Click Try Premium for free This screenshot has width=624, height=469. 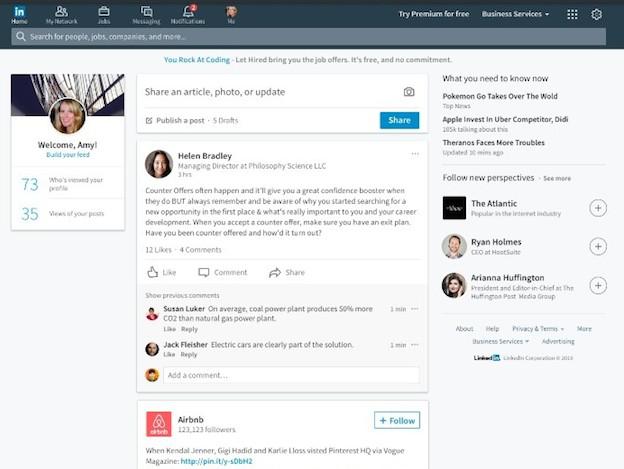434,14
